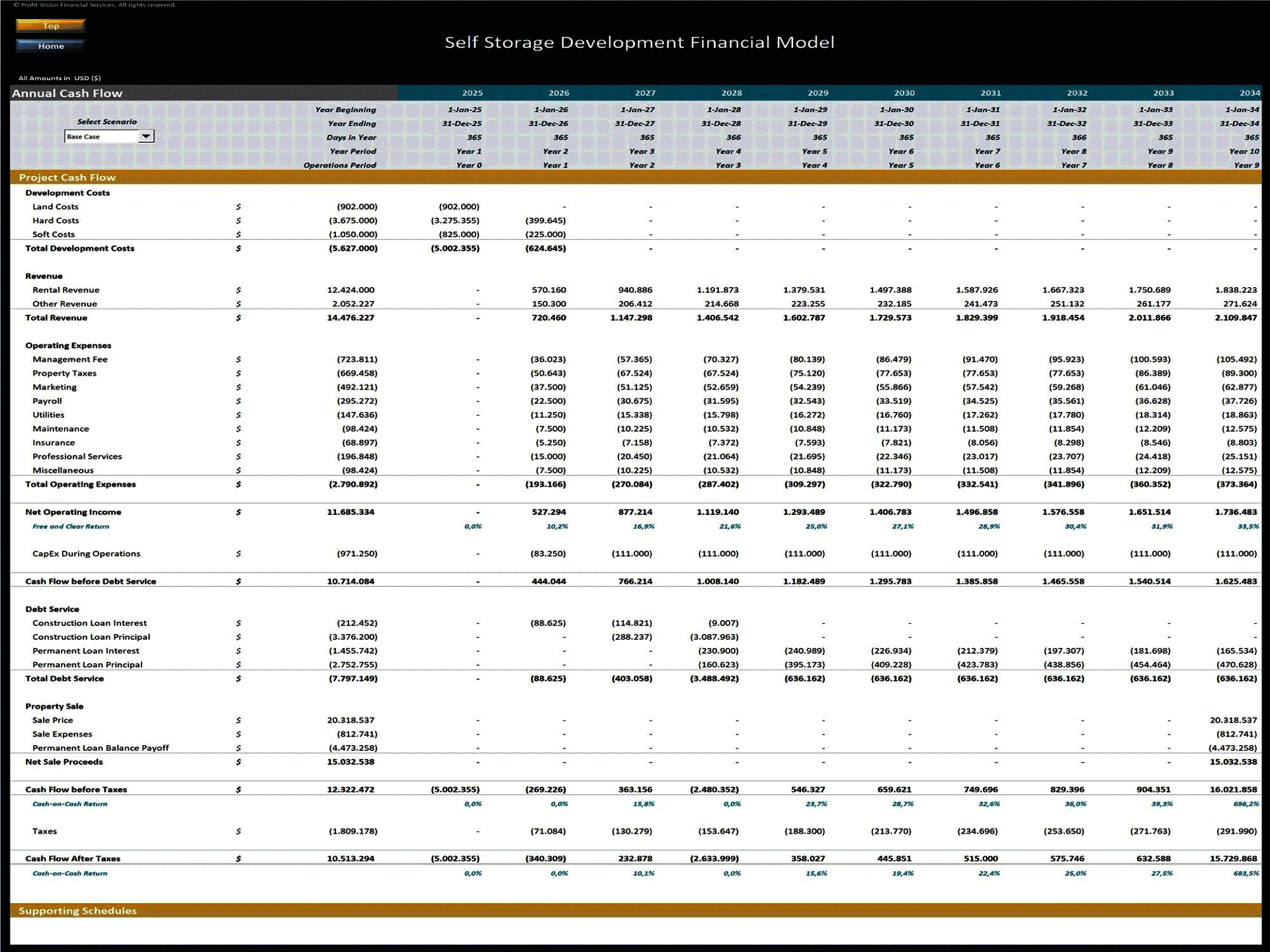Click the Net Operating Income label
The height and width of the screenshot is (952, 1270).
coord(73,512)
